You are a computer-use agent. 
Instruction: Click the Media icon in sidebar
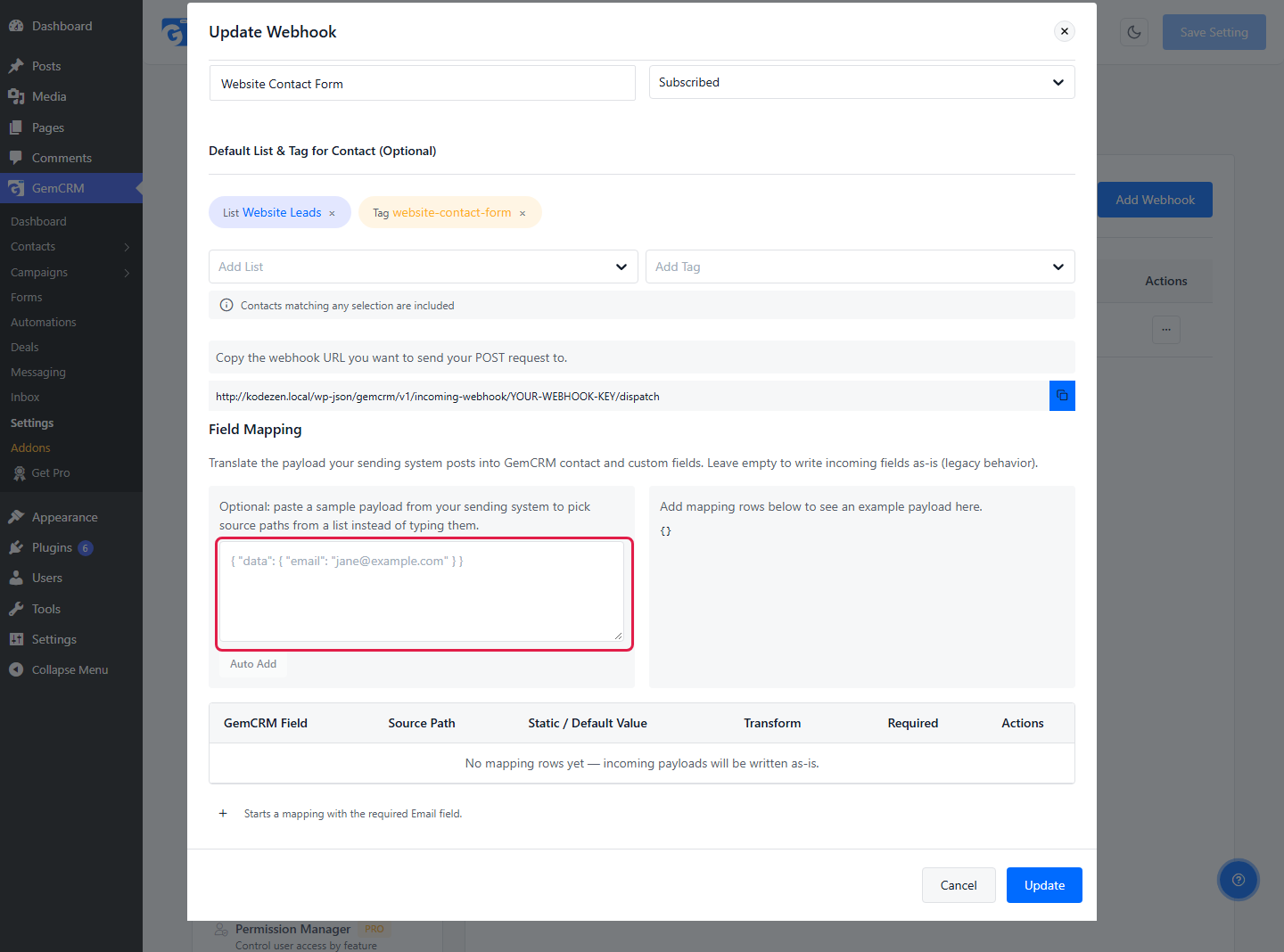(16, 96)
